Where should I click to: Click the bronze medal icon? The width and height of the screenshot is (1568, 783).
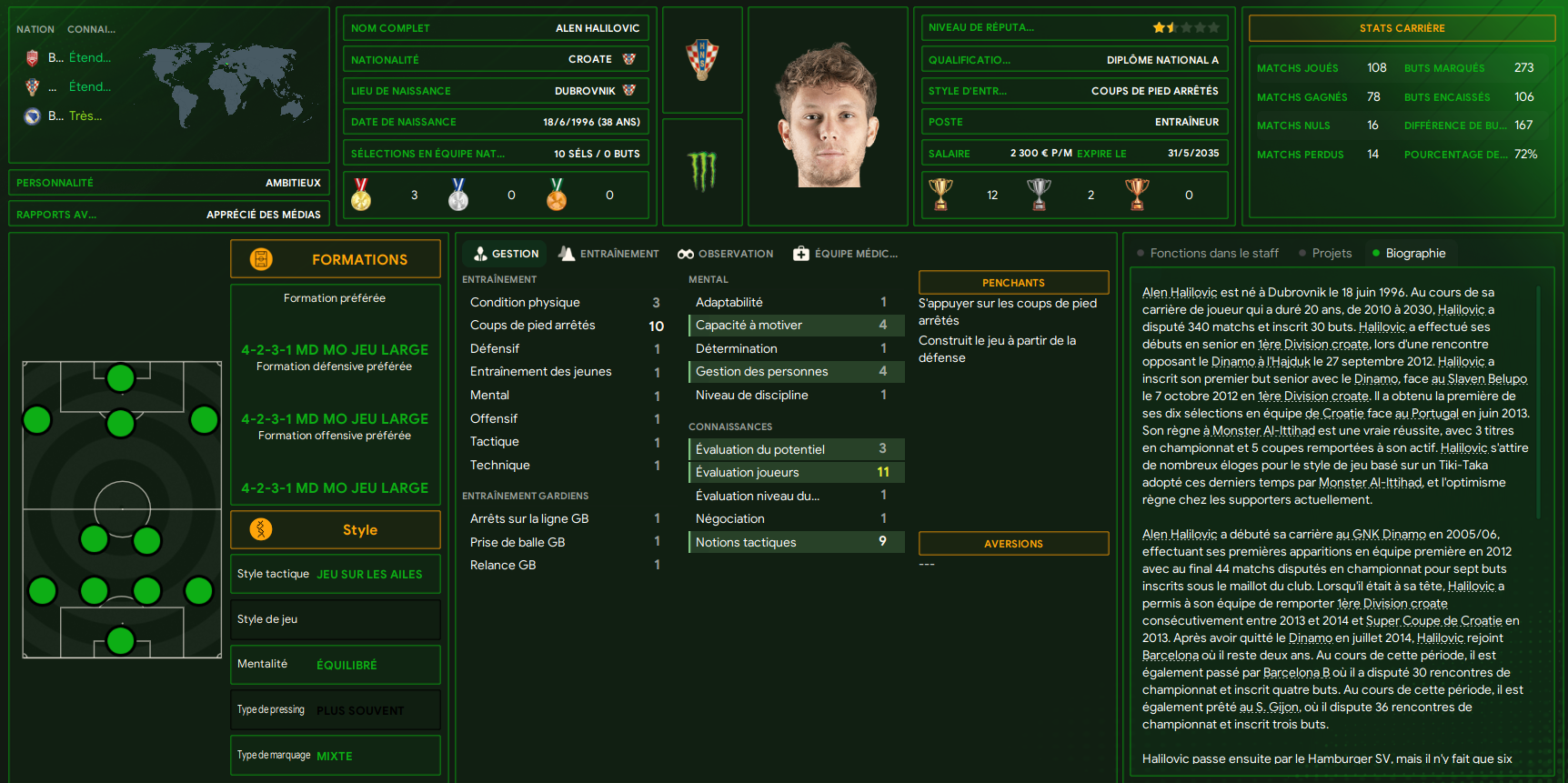tap(557, 195)
